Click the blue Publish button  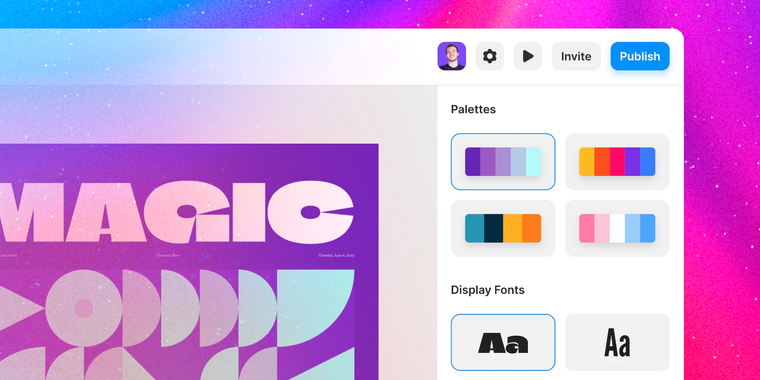pos(640,56)
